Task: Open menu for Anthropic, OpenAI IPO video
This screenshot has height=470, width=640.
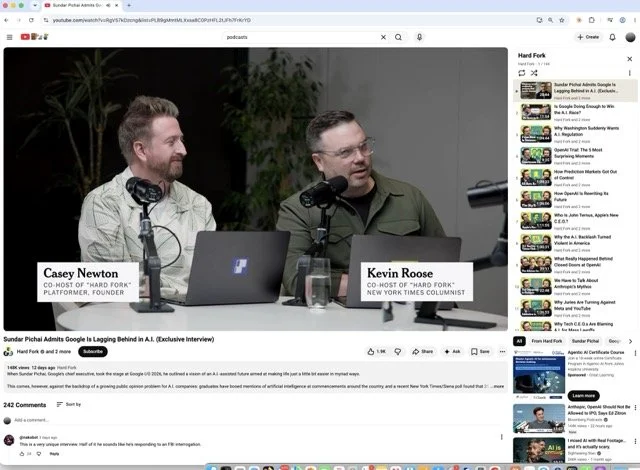Action: pyautogui.click(x=635, y=408)
